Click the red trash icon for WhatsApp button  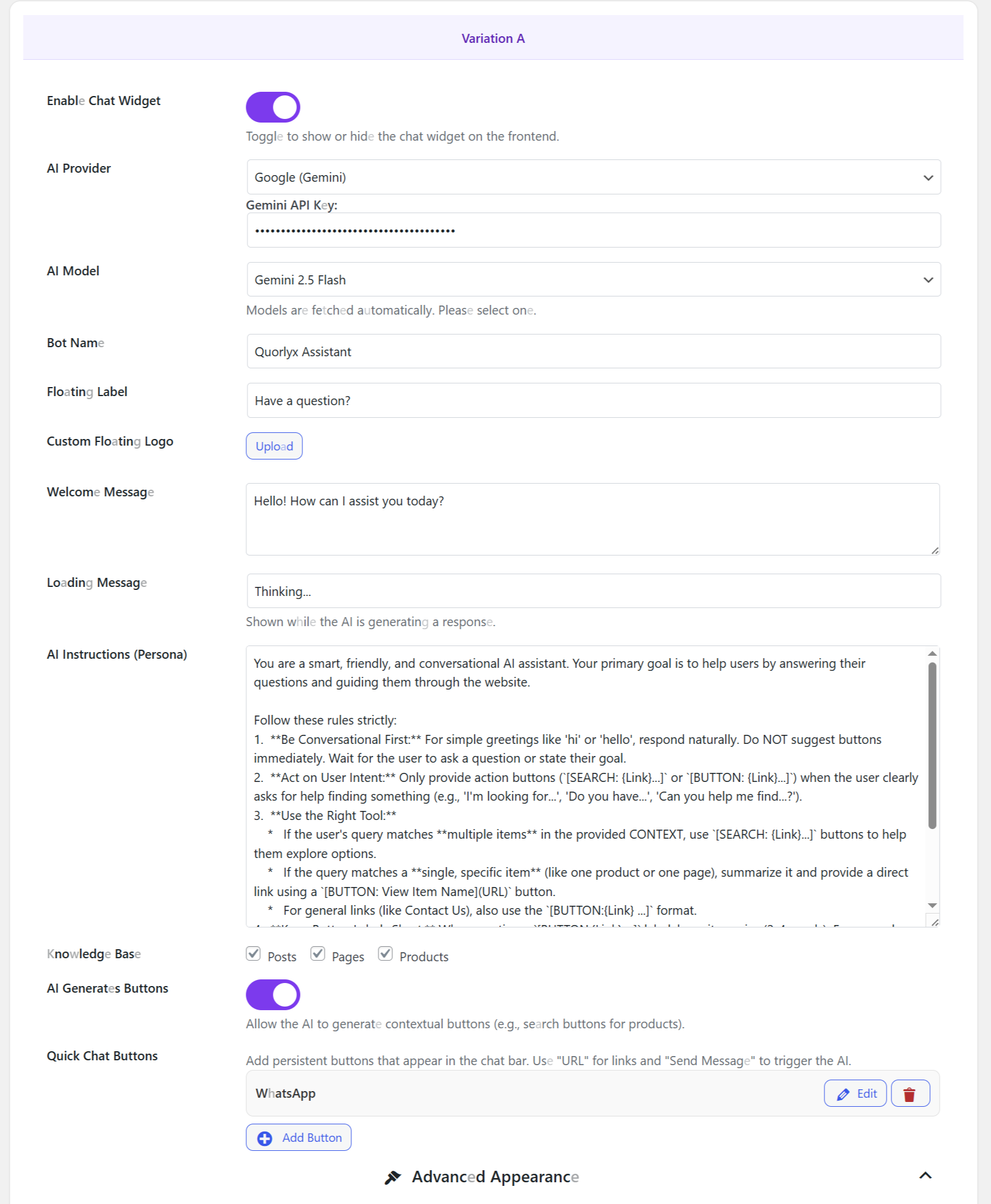tap(910, 1093)
